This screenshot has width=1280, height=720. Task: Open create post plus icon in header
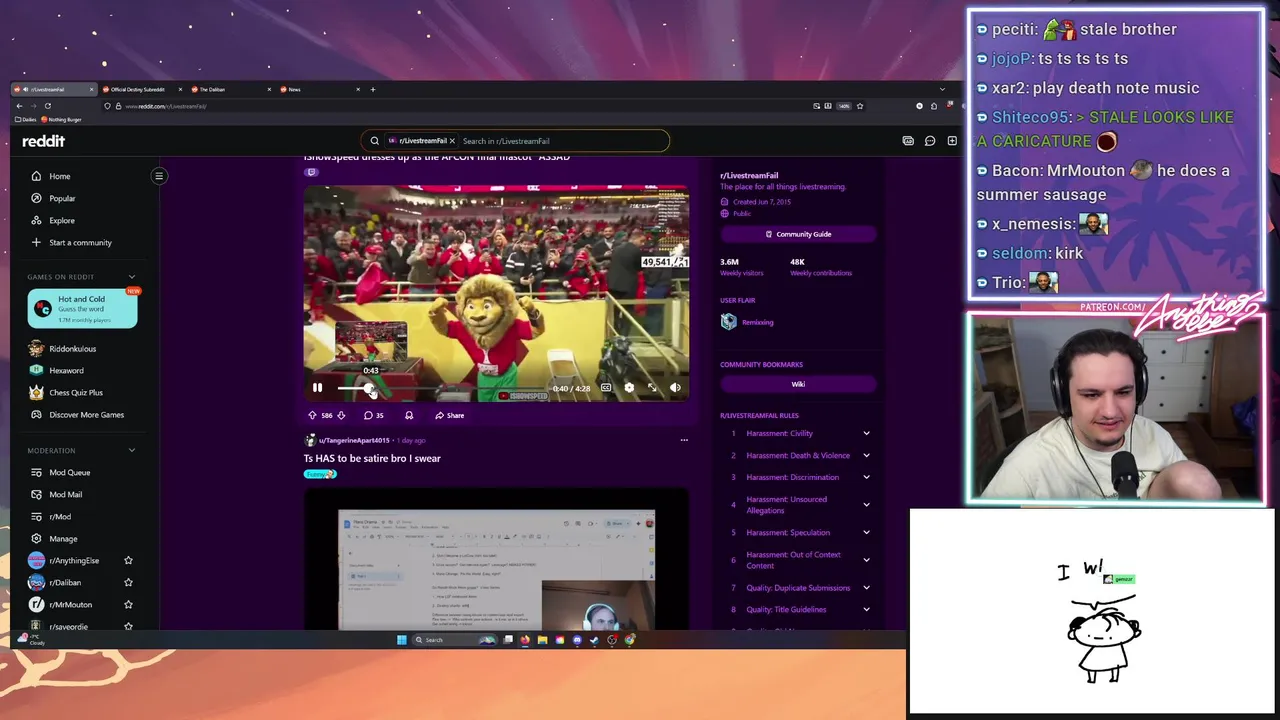pyautogui.click(x=952, y=141)
